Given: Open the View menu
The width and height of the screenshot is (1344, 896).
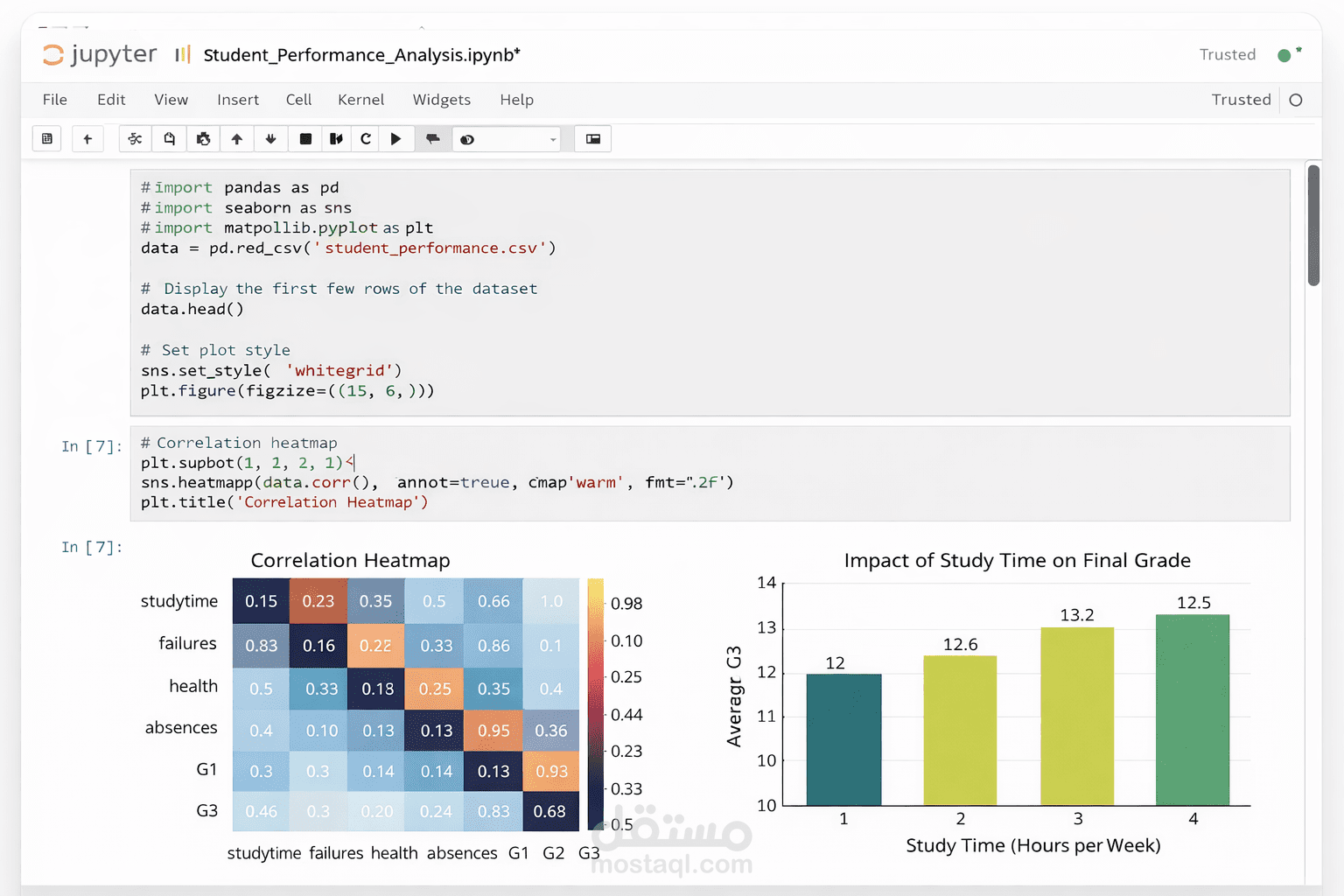Looking at the screenshot, I should point(171,100).
